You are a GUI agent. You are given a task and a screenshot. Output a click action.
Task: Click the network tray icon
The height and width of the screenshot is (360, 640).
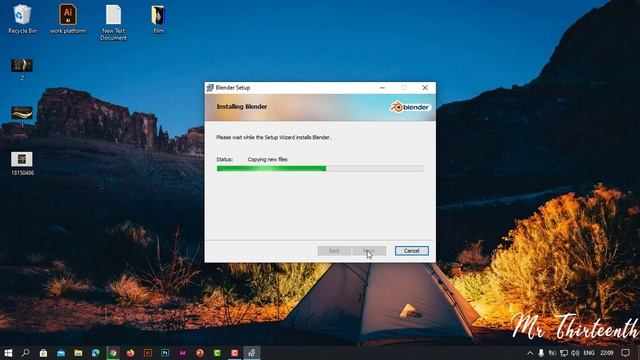coord(564,353)
